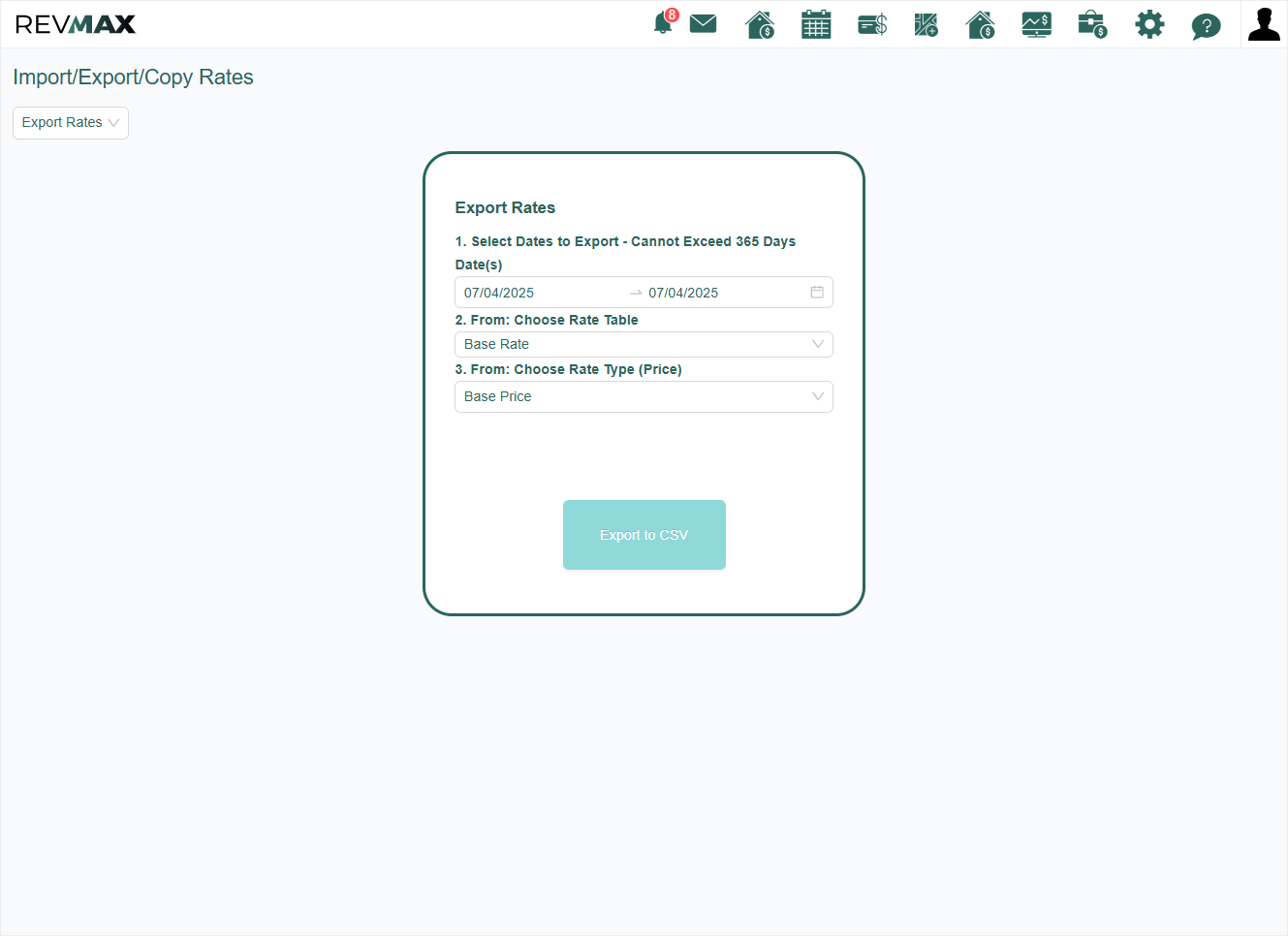The image size is (1288, 936).
Task: Click the credit card dollar icon
Action: pyautogui.click(x=872, y=24)
